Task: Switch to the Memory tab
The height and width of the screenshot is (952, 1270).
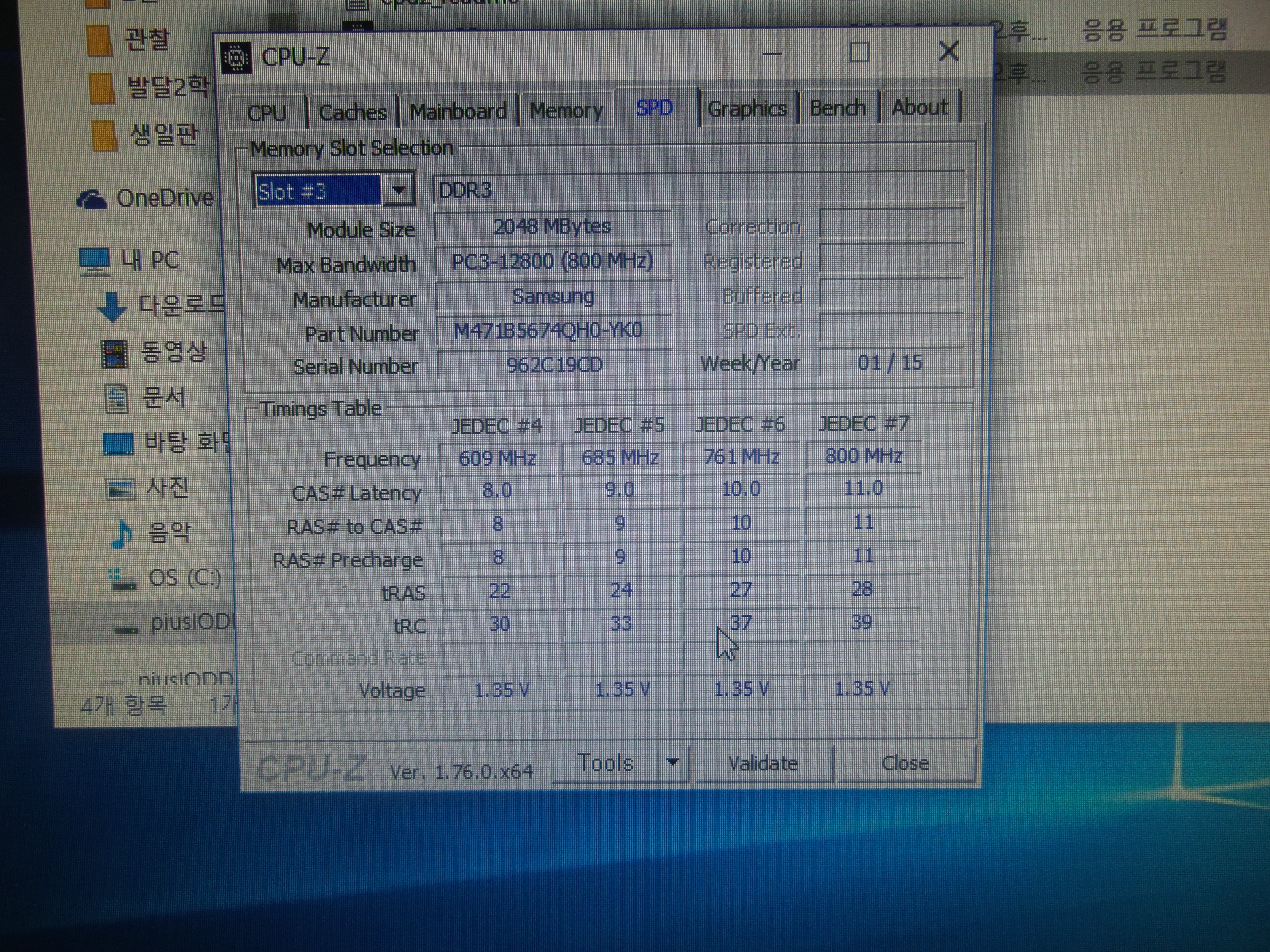Action: coord(566,110)
